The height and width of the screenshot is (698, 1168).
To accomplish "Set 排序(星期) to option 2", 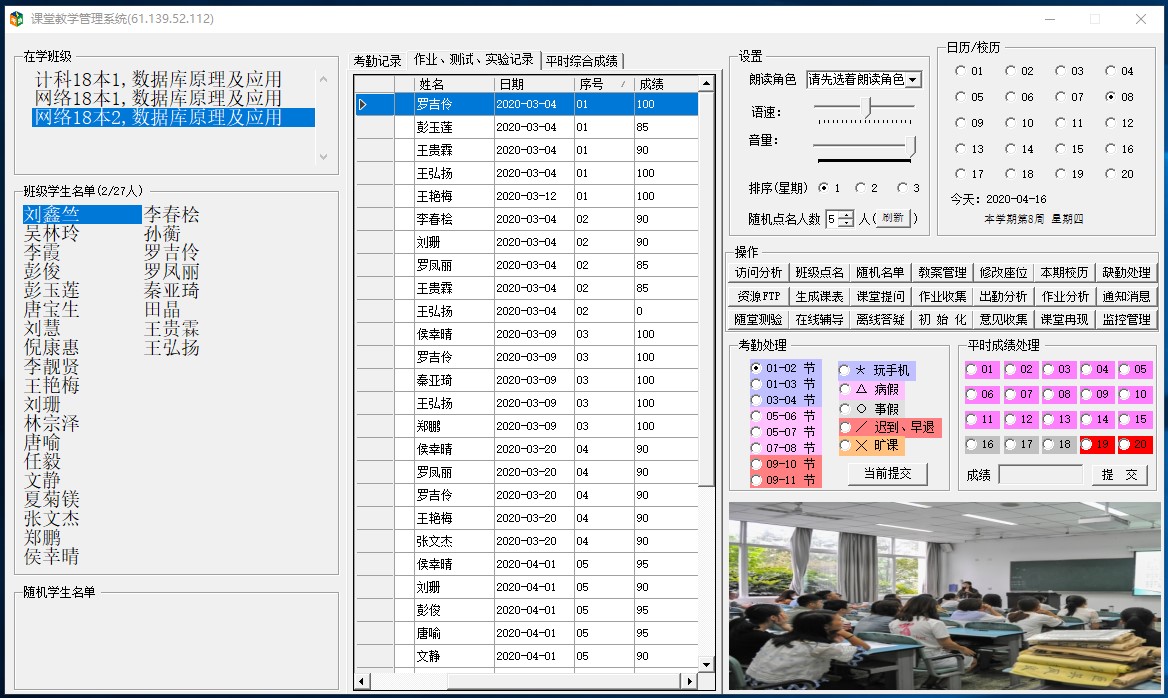I will click(x=862, y=188).
